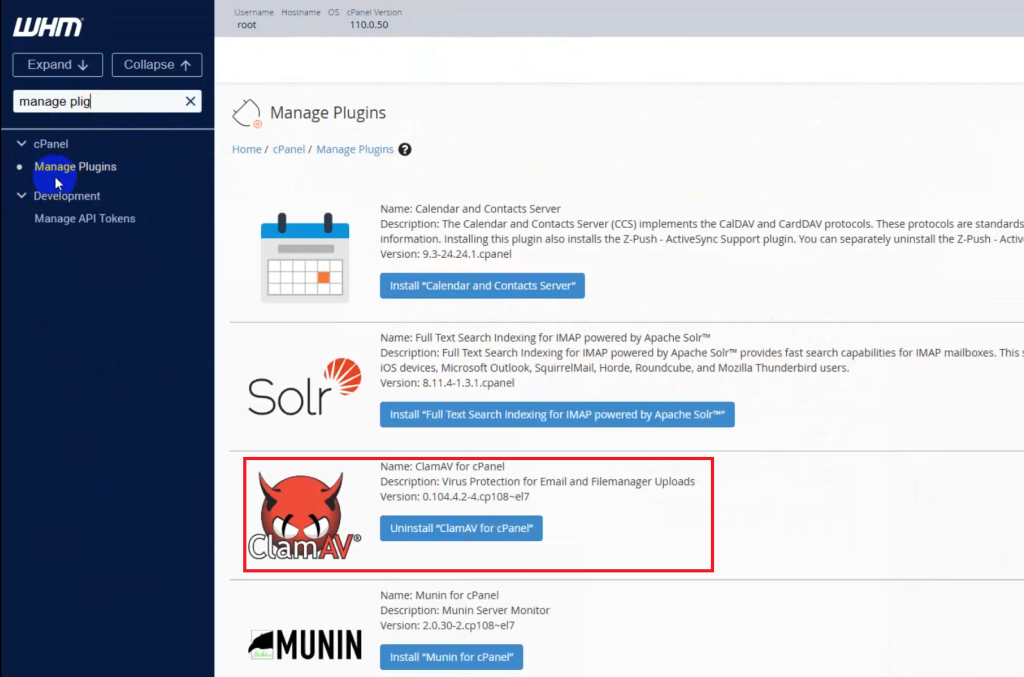Viewport: 1024px width, 677px height.
Task: Click the cPanel breadcrumb link
Action: pos(288,149)
